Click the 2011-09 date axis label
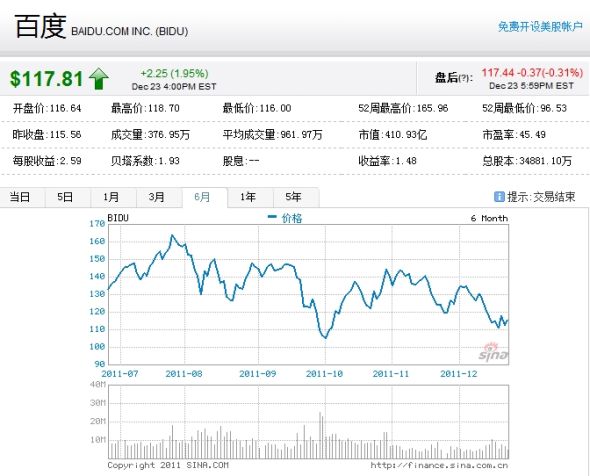Screen dimensions: 590x476 tap(258, 374)
